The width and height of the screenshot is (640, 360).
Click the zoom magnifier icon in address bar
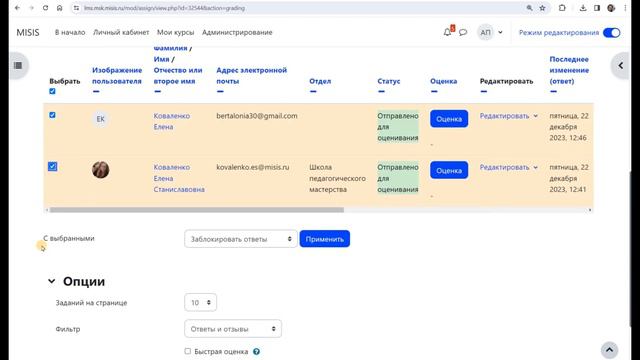pyautogui.click(x=529, y=8)
